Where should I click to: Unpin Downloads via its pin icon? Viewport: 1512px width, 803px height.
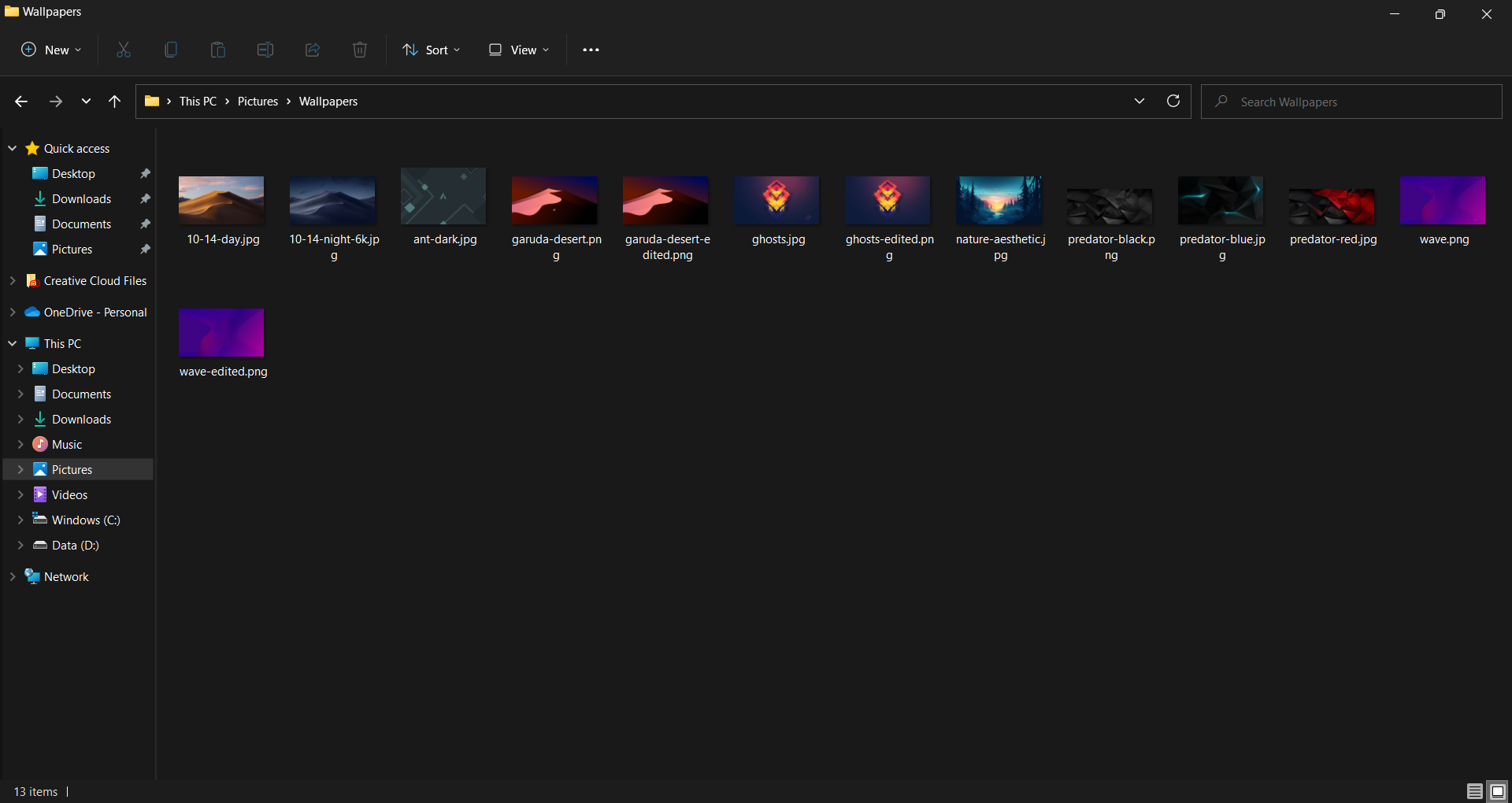click(145, 198)
